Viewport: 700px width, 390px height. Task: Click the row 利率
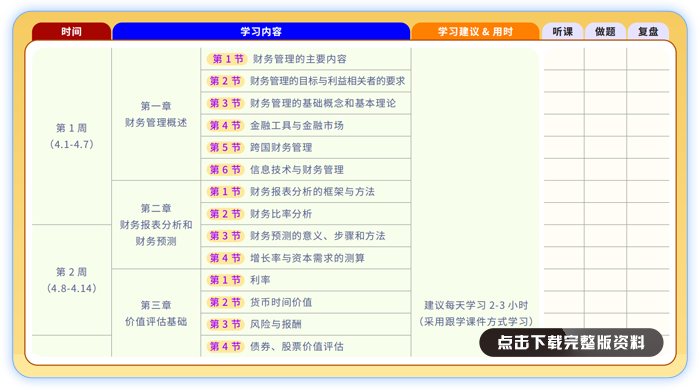[x=306, y=280]
